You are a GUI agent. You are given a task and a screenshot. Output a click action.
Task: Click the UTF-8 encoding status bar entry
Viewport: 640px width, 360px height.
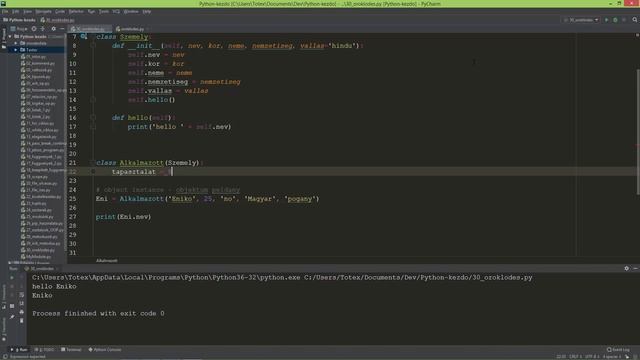(x=592, y=357)
